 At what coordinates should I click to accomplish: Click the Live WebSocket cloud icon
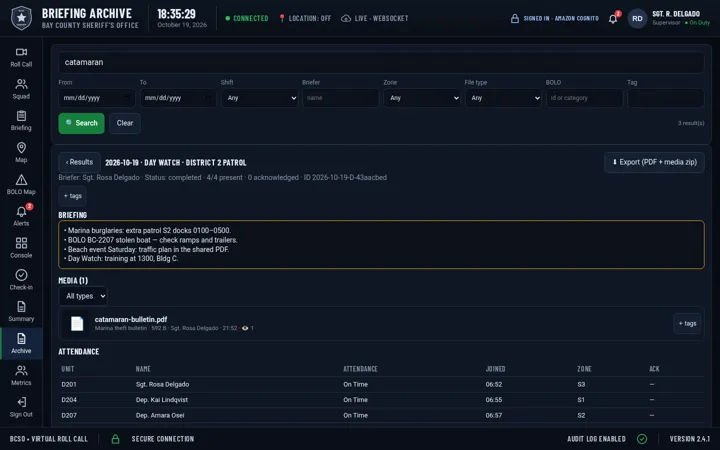pos(346,18)
